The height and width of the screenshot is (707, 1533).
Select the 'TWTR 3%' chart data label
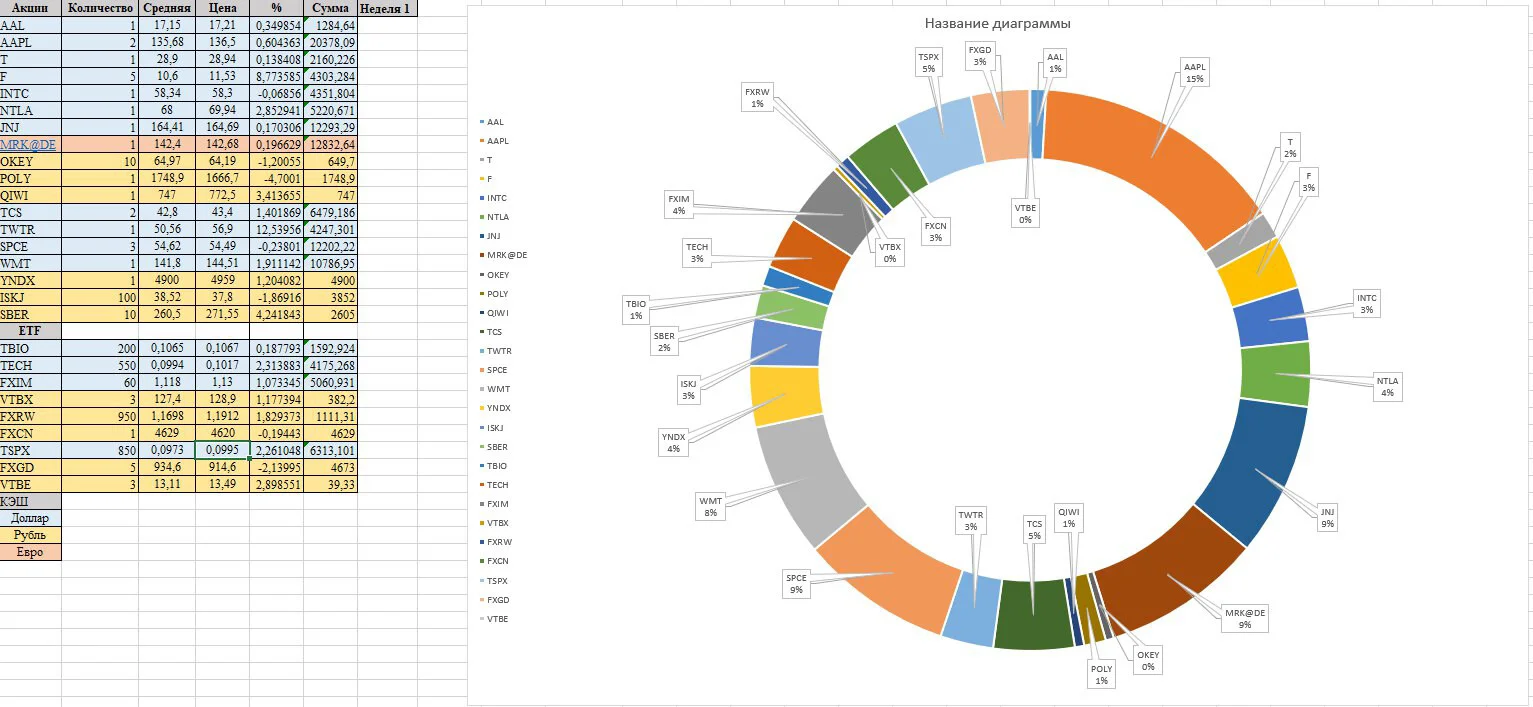pos(971,521)
